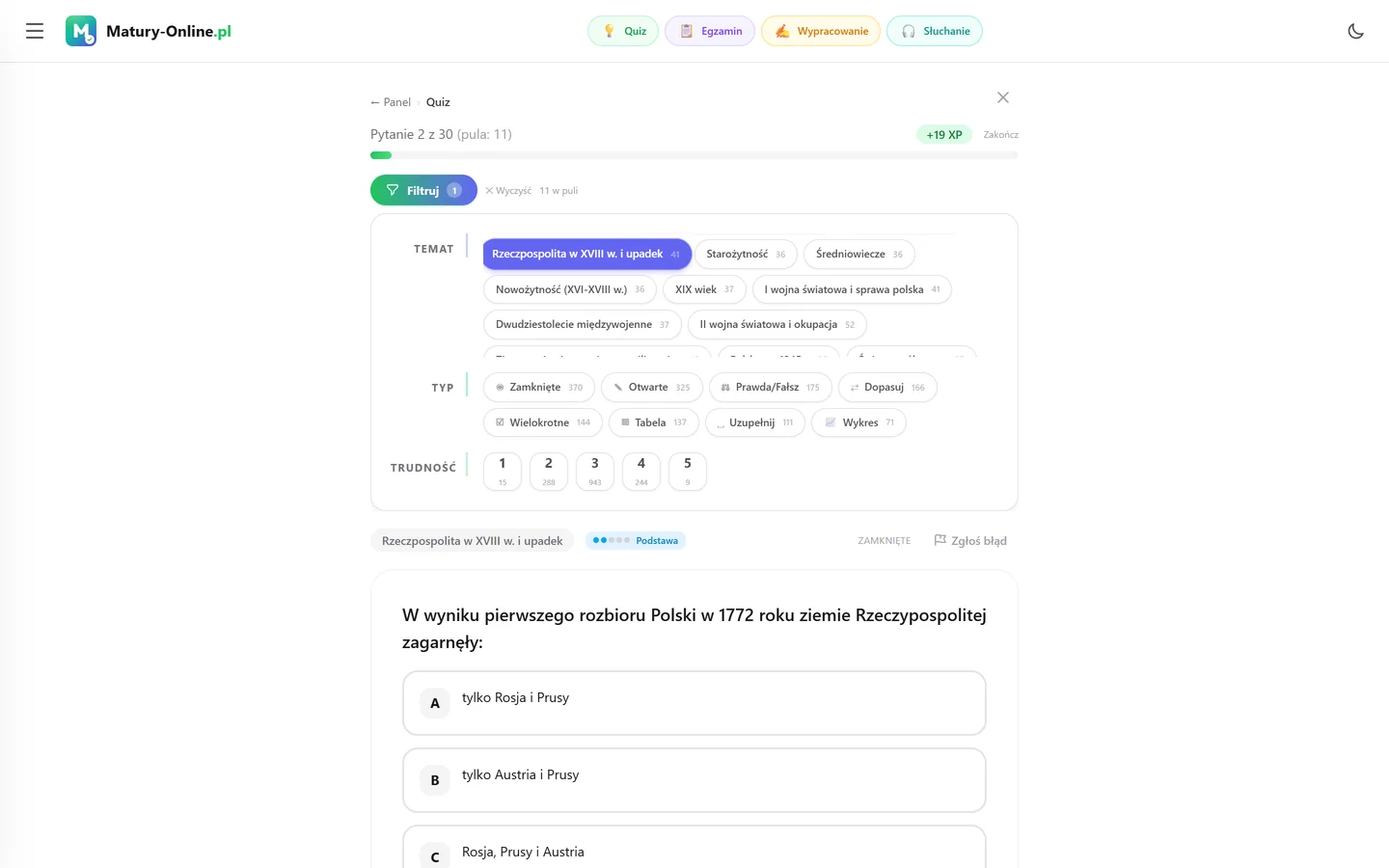
Task: Collapse the Filtruj filter panel
Action: [x=423, y=190]
